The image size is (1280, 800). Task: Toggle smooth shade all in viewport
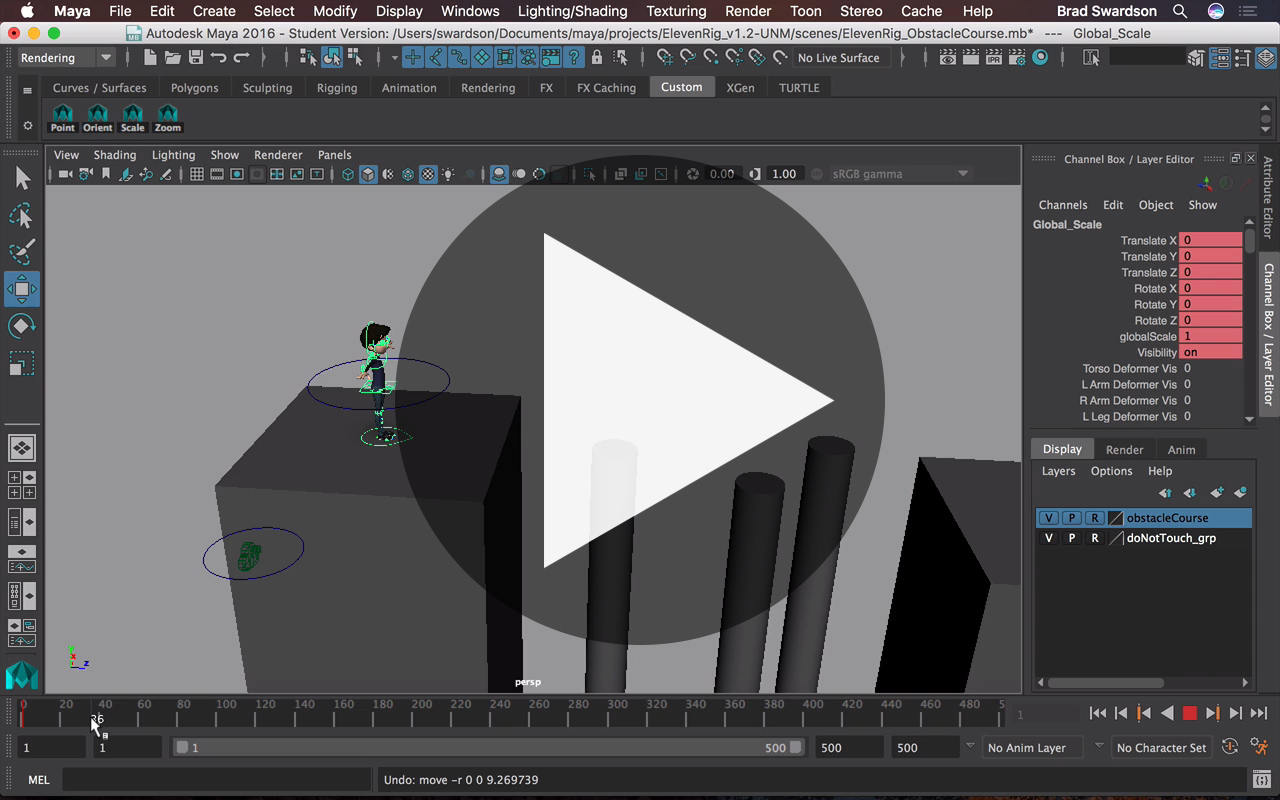pyautogui.click(x=368, y=174)
